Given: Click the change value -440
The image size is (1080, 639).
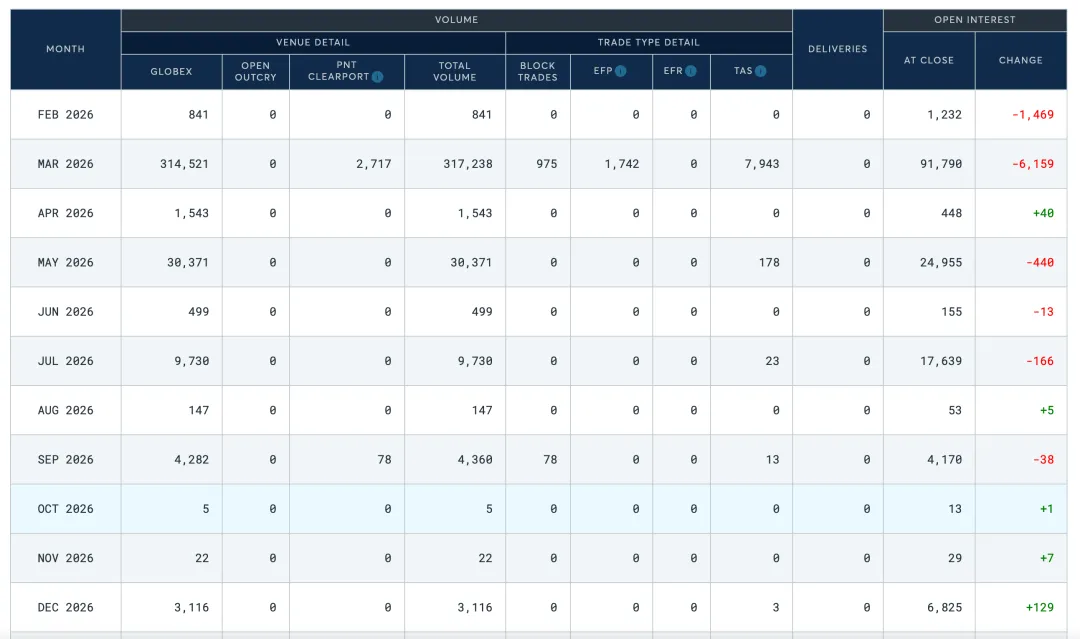Looking at the screenshot, I should click(1039, 262).
